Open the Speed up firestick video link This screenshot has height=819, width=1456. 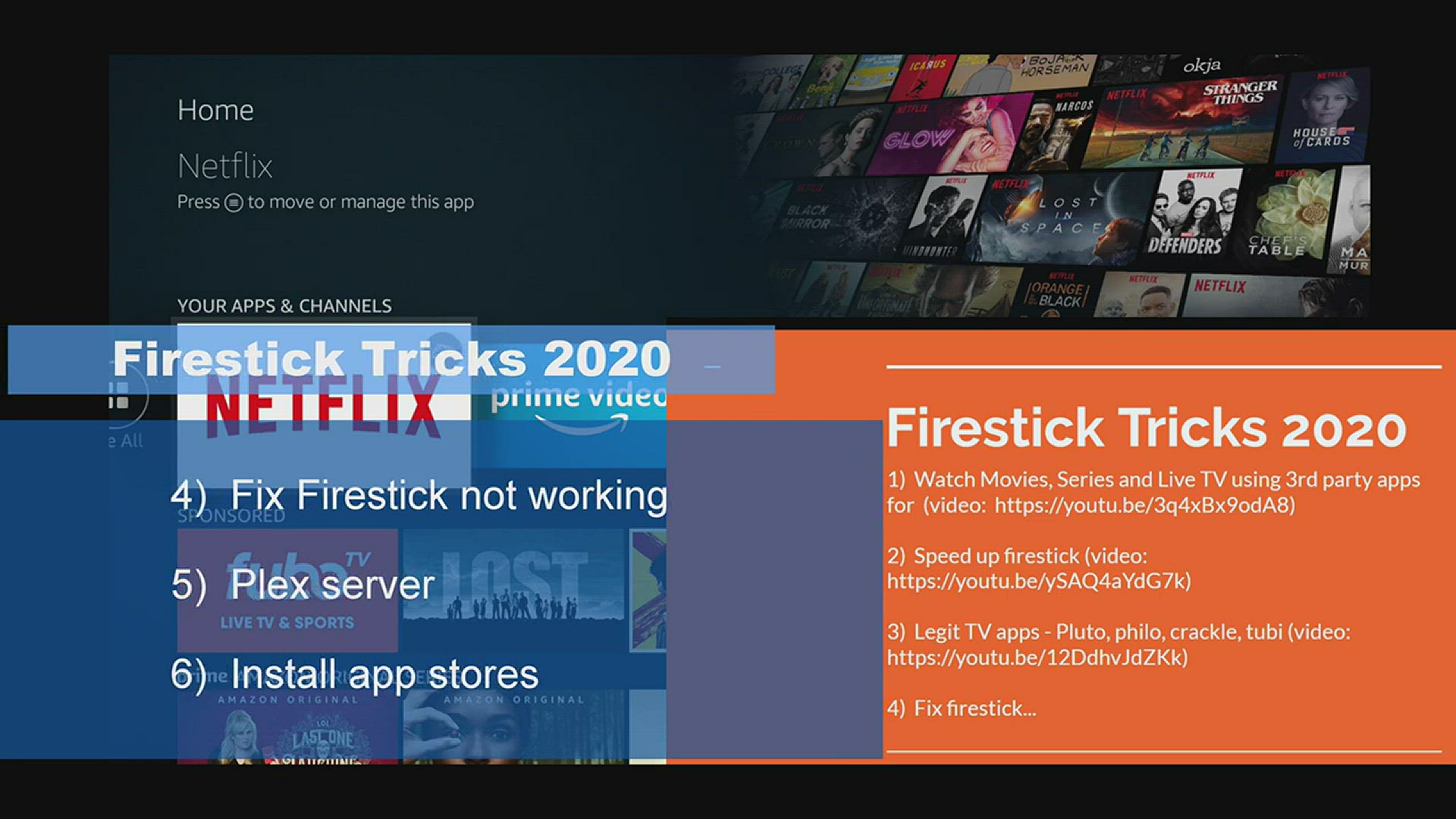click(1039, 581)
